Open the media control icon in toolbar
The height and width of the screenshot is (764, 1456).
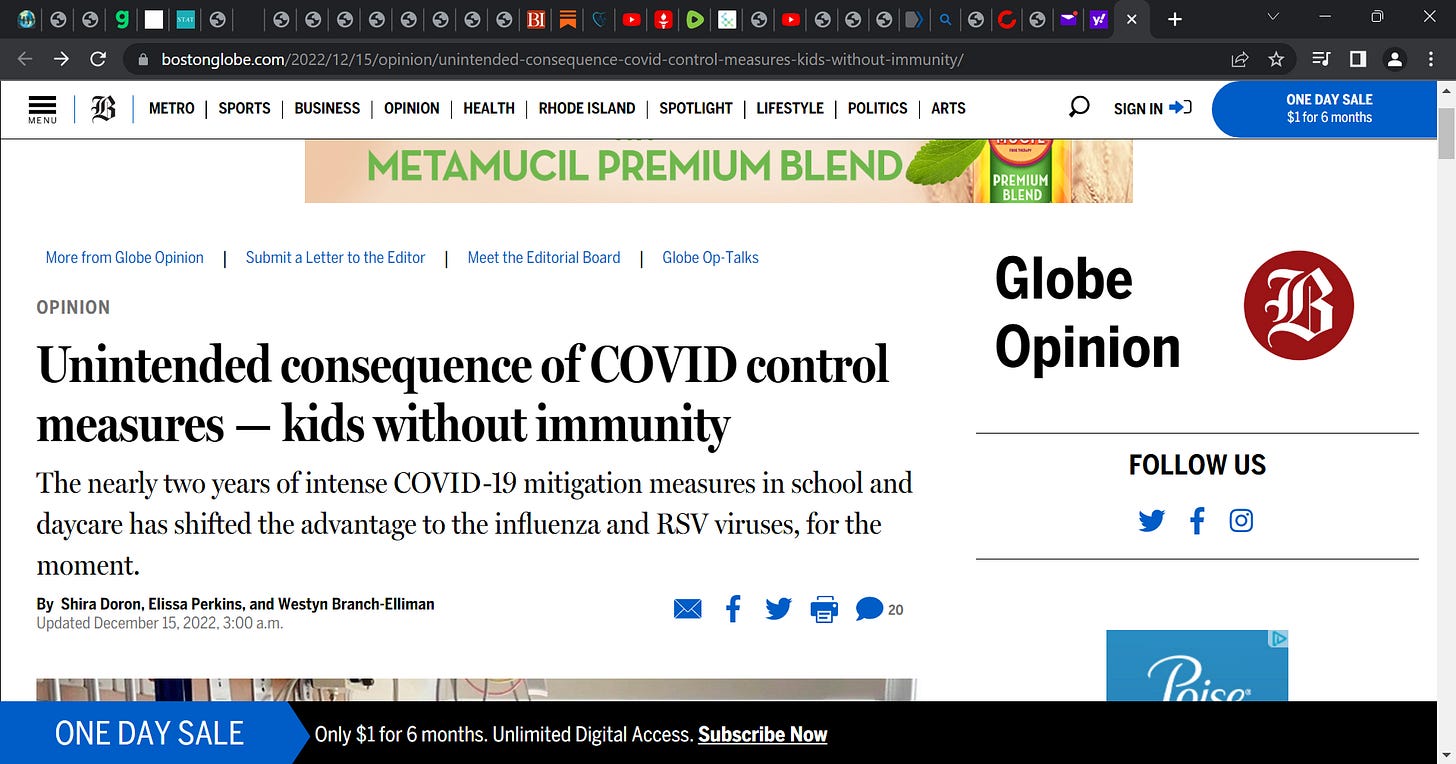pos(1321,59)
